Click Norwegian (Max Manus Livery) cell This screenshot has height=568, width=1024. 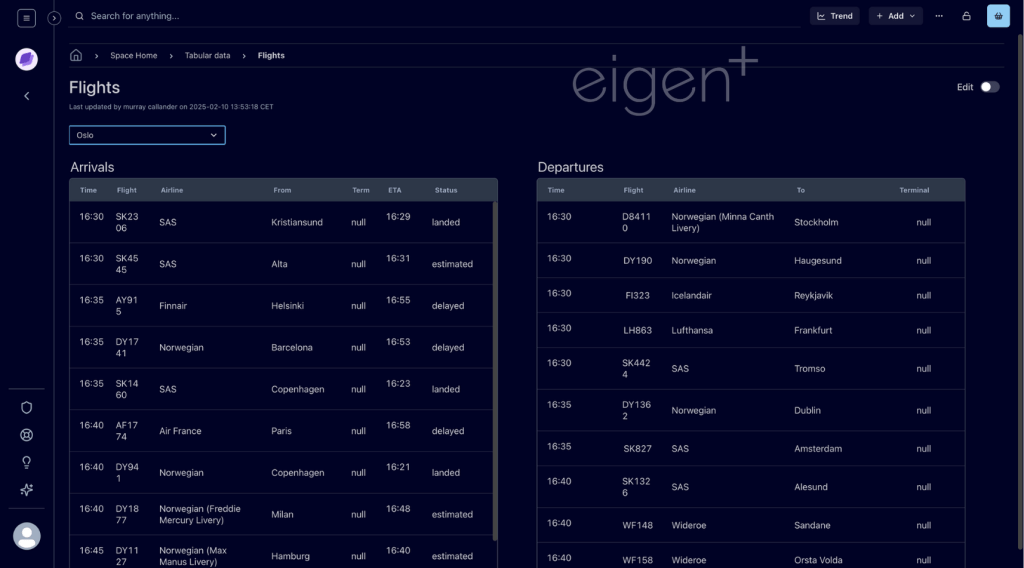pyautogui.click(x=193, y=556)
